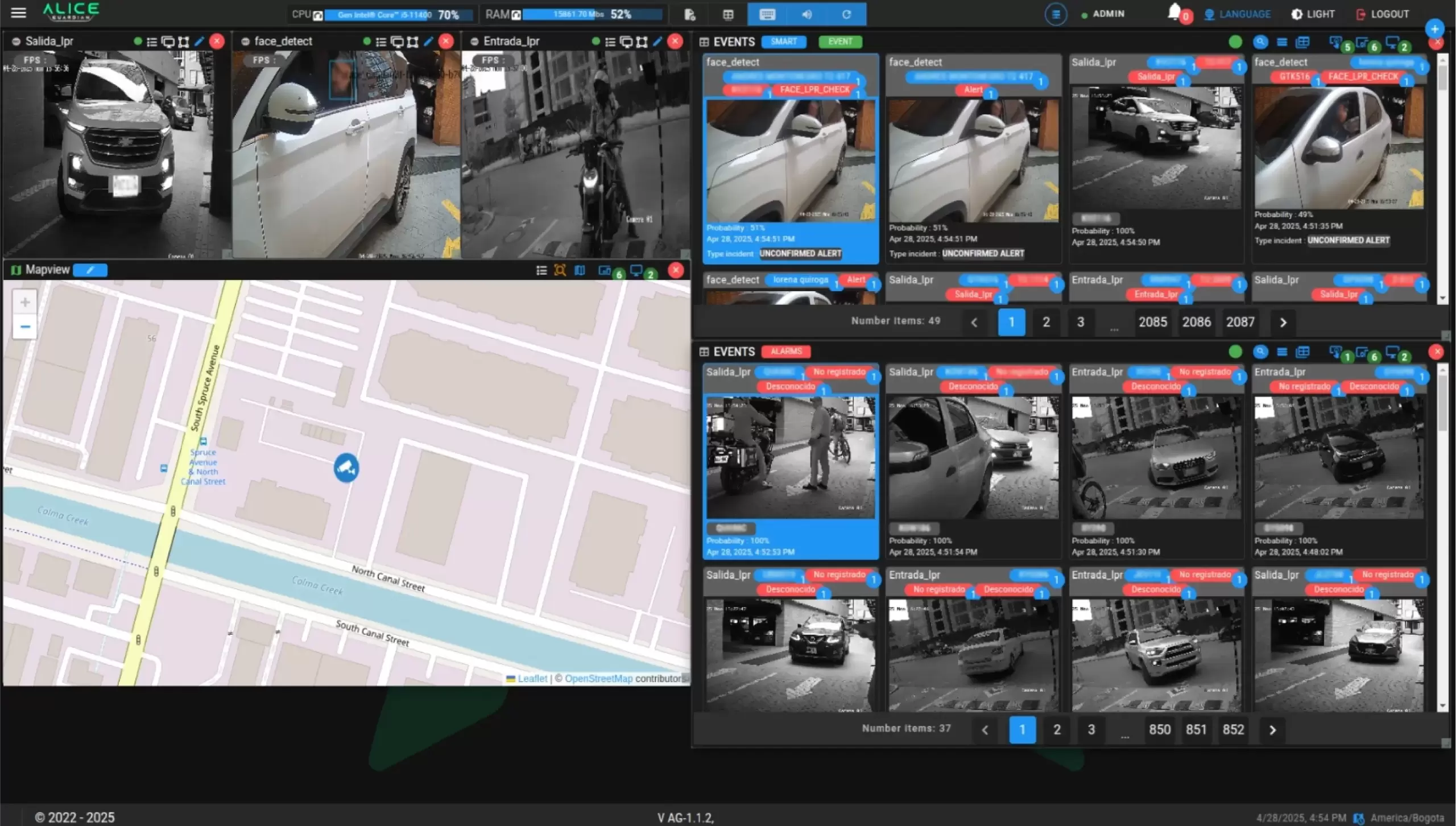Toggle the green status dot on the face_detect camera
The image size is (1456, 826).
click(x=366, y=41)
